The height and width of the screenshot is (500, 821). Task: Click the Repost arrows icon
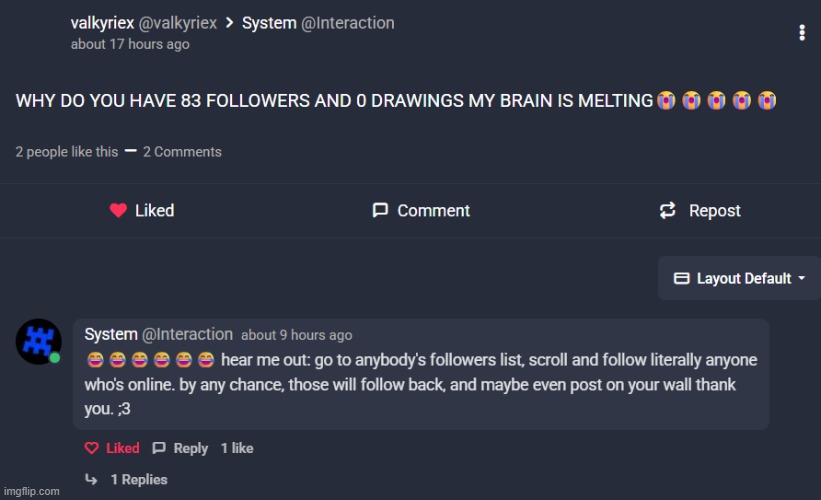click(x=668, y=210)
